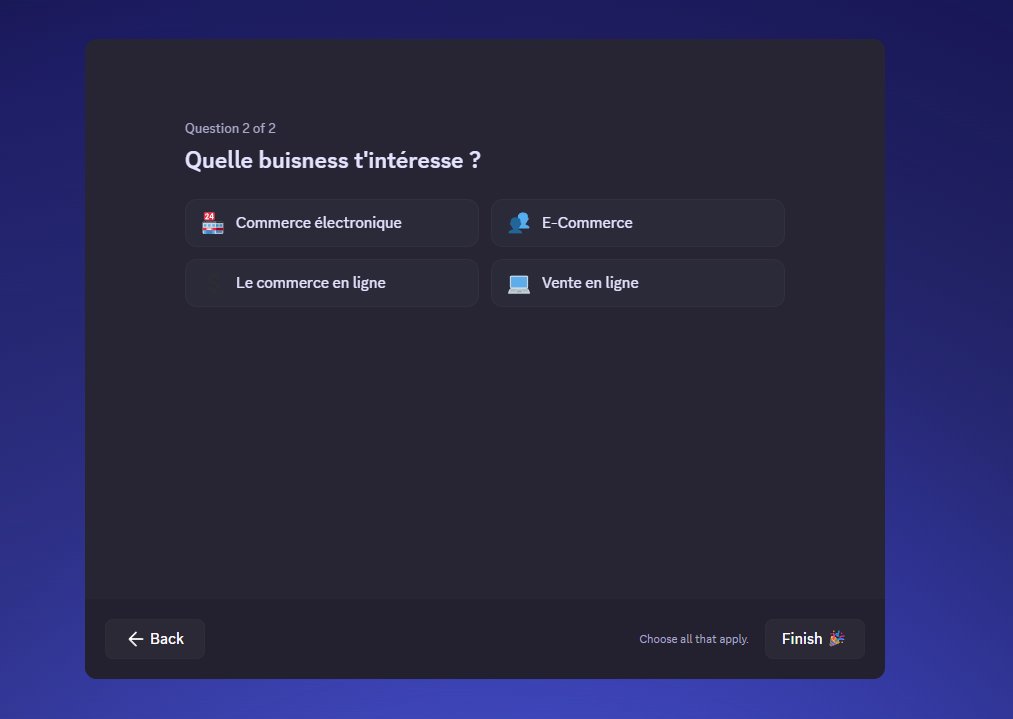Image resolution: width=1013 pixels, height=719 pixels.
Task: Click the heading 'Quelle buisness t'intéresse ?'
Action: click(x=333, y=160)
